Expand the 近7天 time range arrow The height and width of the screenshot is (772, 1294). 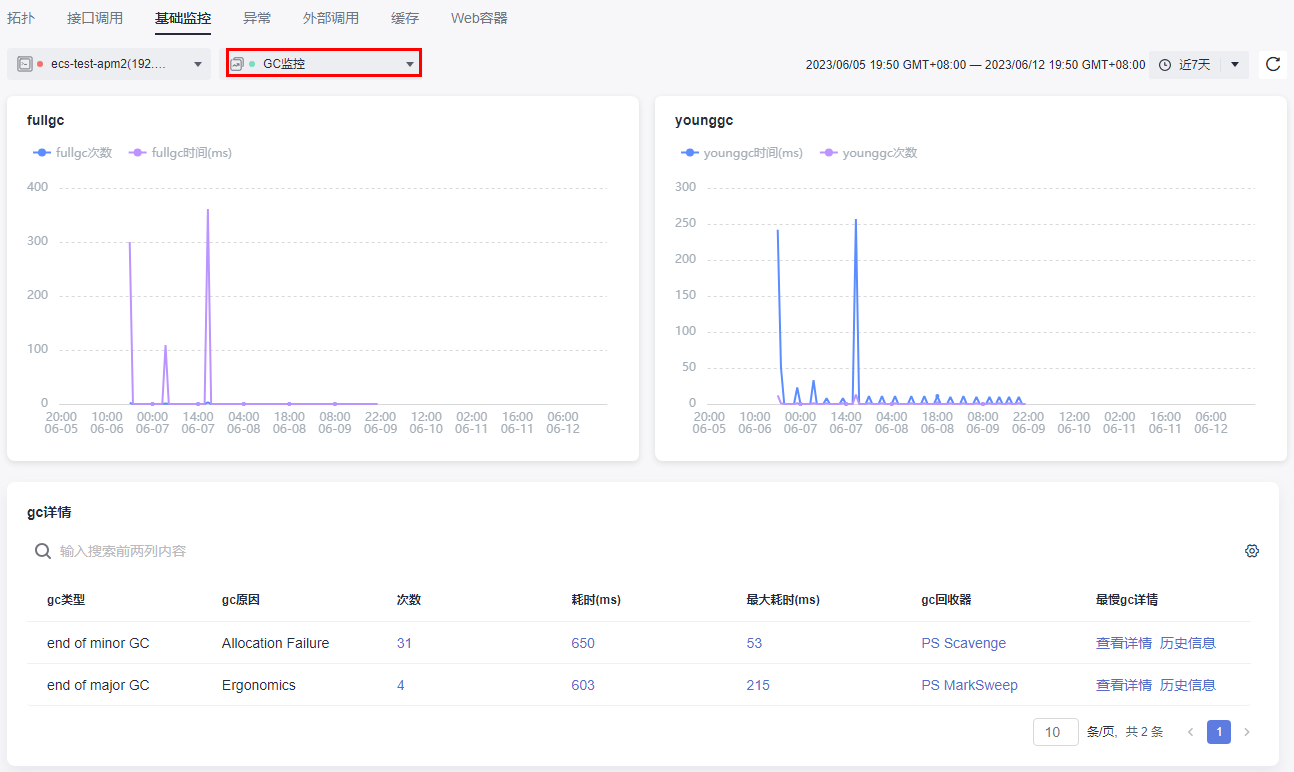pos(1235,65)
